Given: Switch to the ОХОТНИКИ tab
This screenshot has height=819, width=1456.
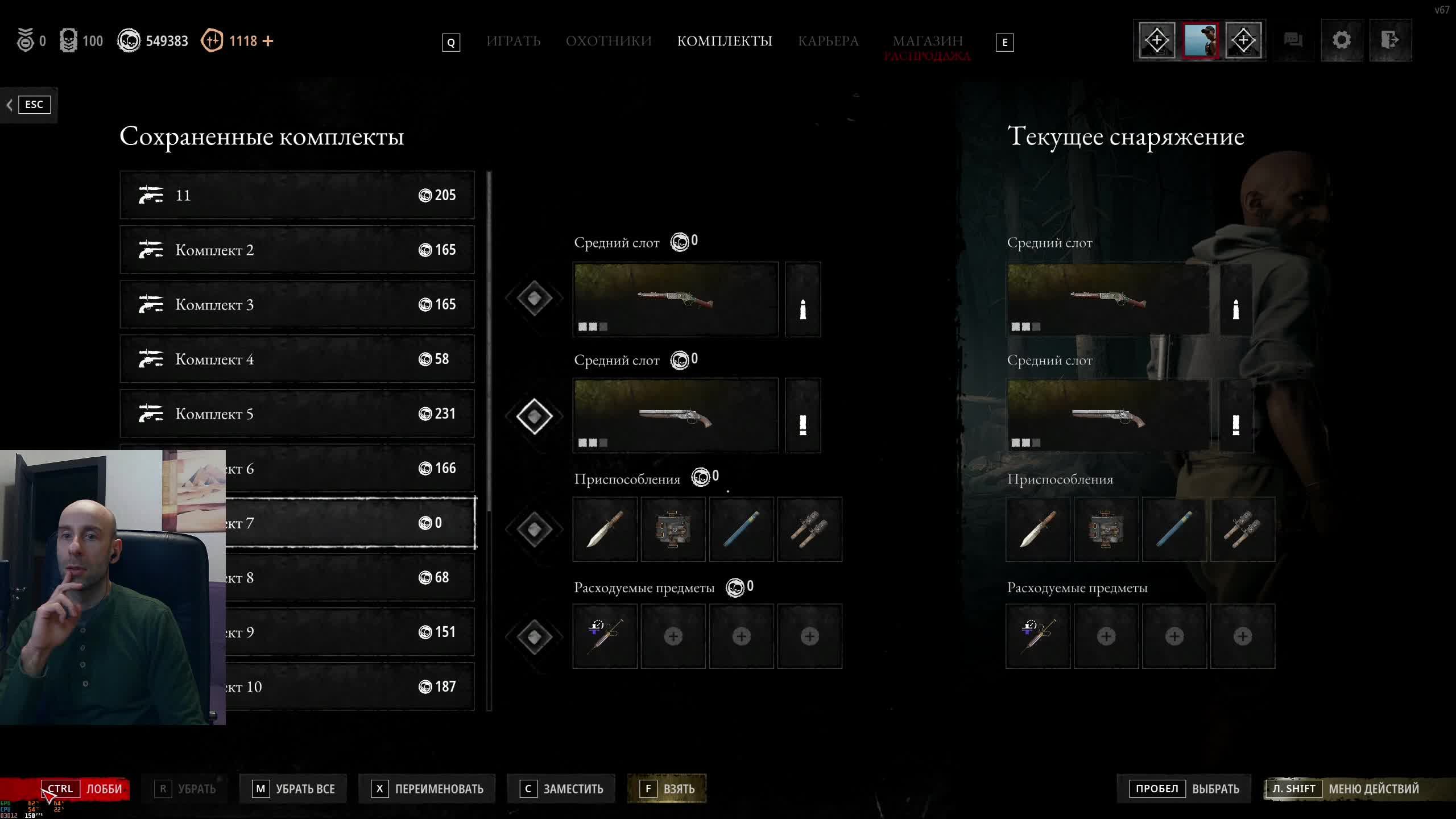Looking at the screenshot, I should 609,41.
